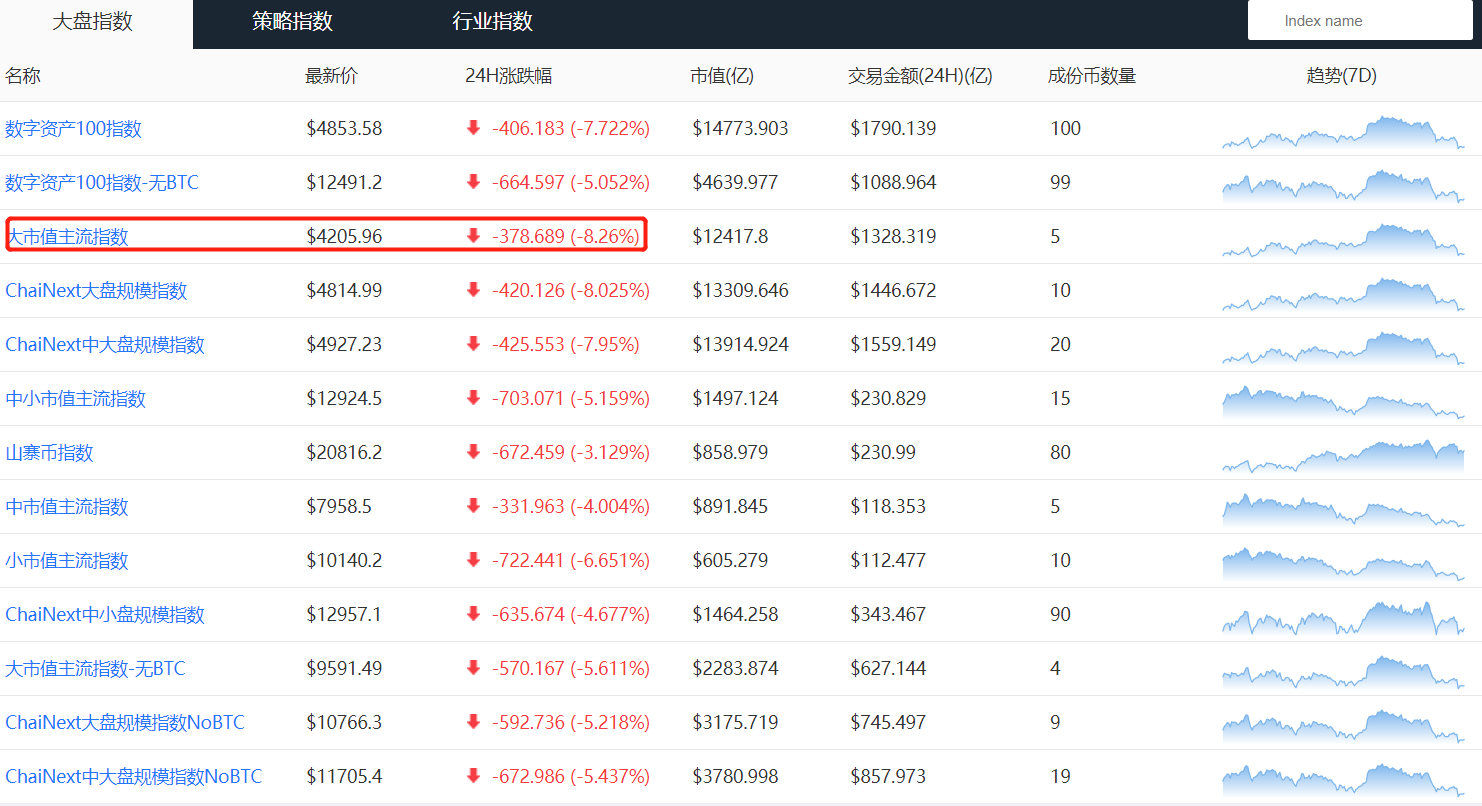Screen dimensions: 1482x806
Task: Click the 市值(亿) column header
Action: tap(722, 76)
